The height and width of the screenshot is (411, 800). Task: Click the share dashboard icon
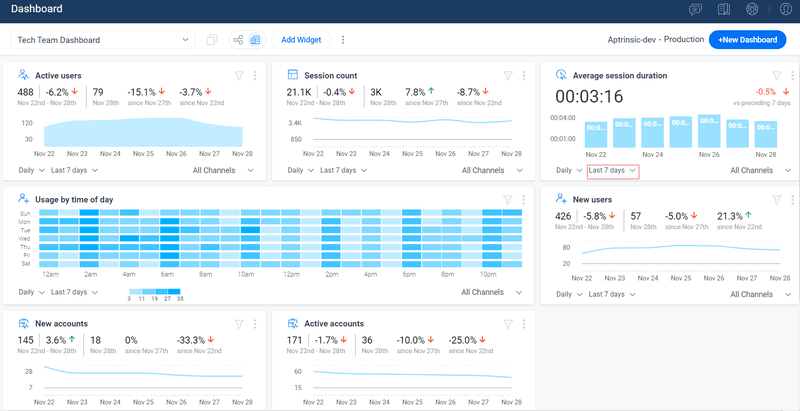pyautogui.click(x=238, y=40)
